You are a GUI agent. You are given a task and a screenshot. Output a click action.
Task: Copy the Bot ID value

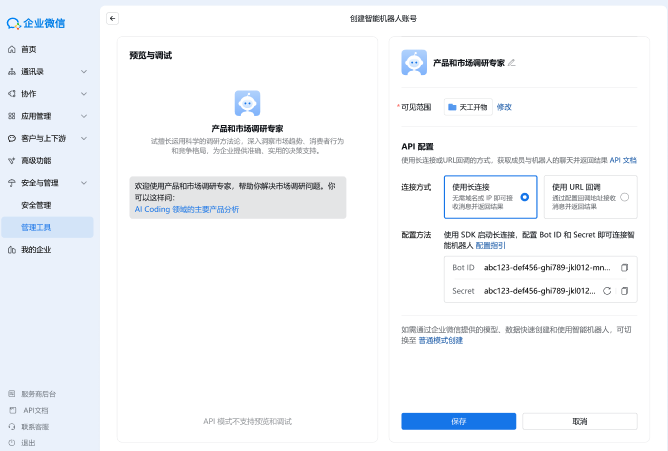(x=624, y=268)
